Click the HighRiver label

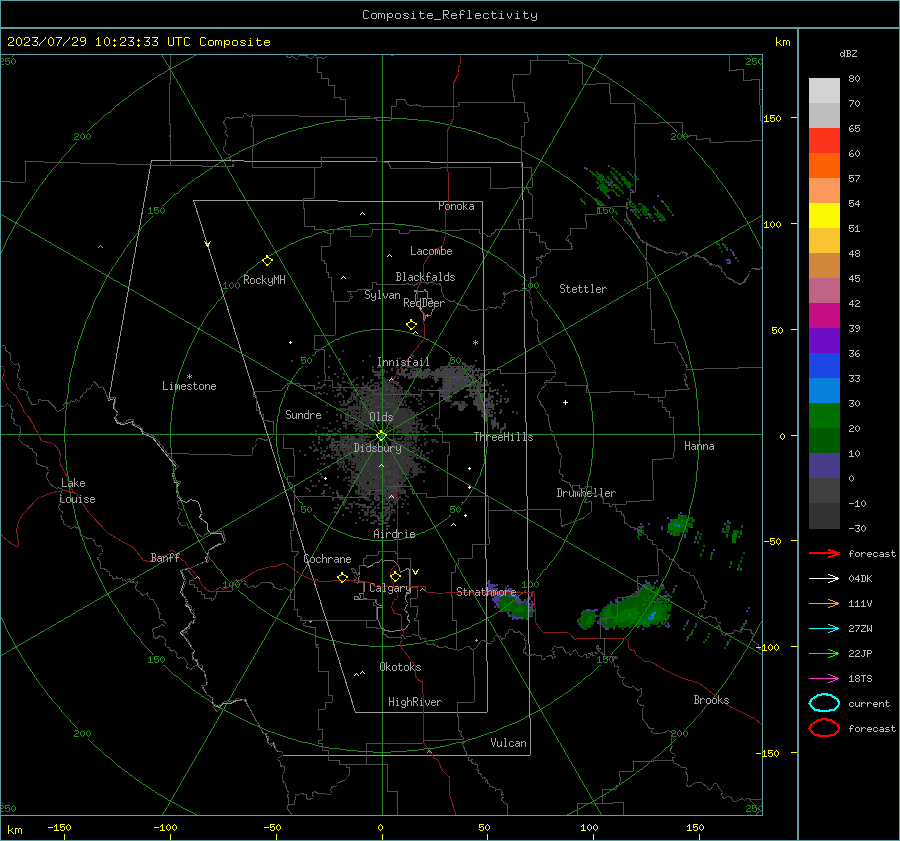415,702
